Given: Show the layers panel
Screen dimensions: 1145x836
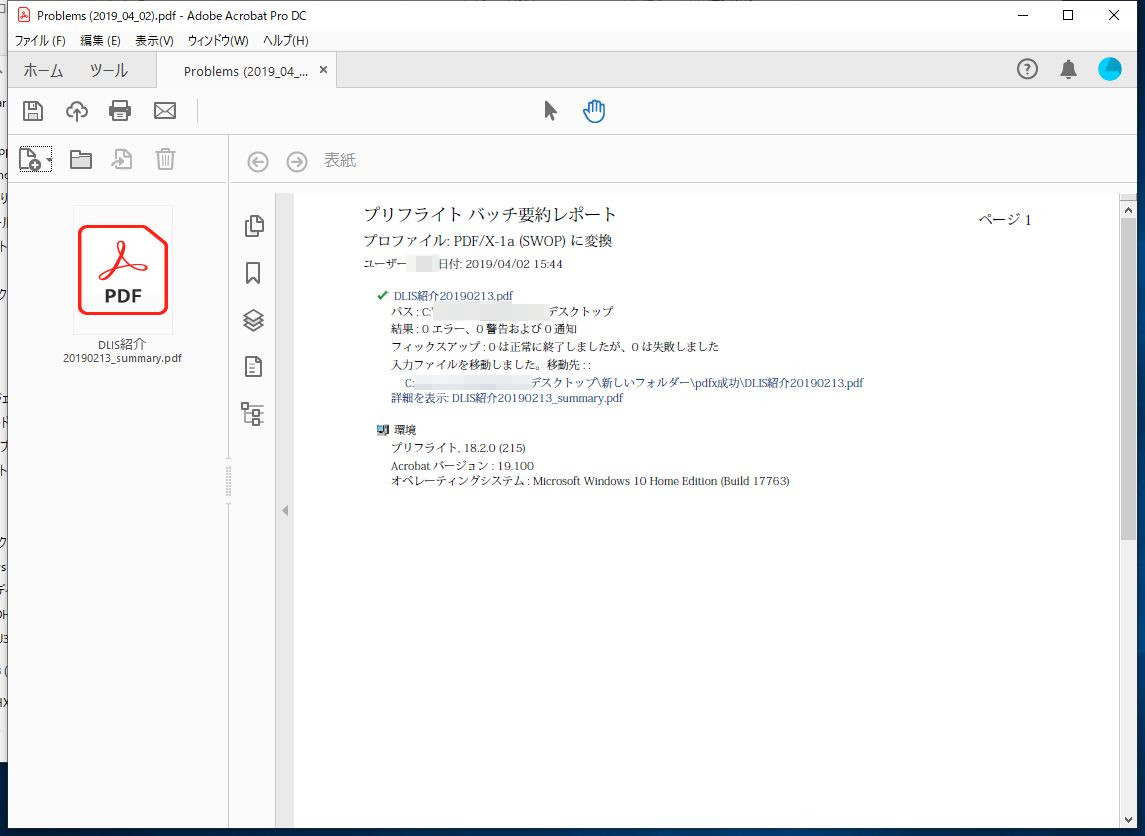Looking at the screenshot, I should click(254, 320).
